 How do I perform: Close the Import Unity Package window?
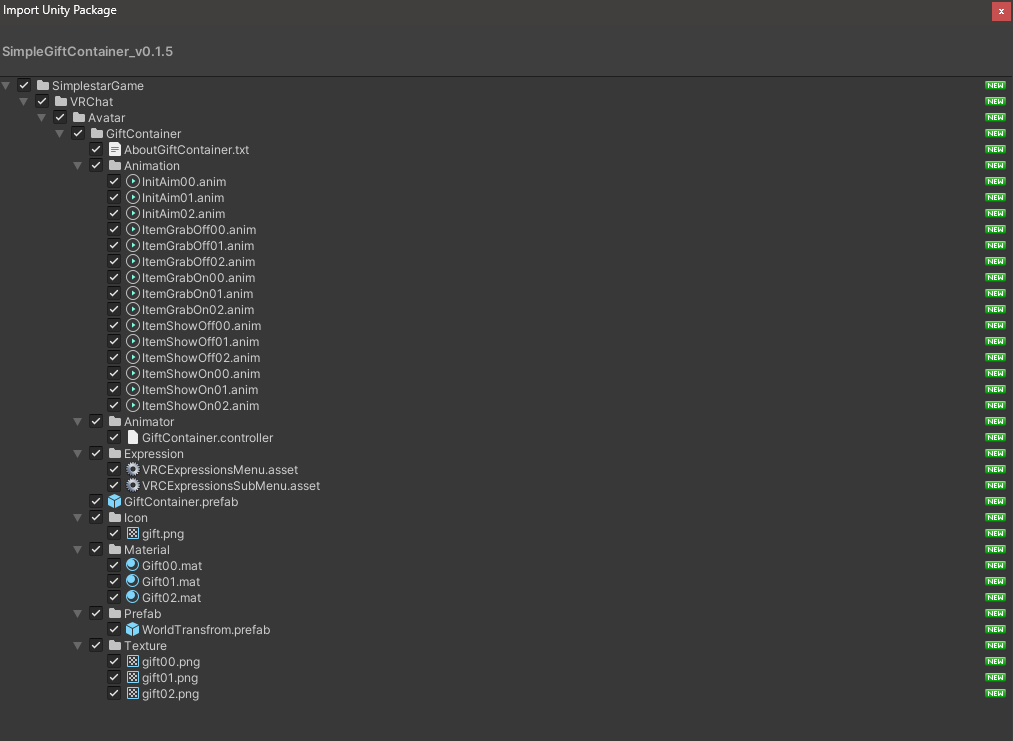(1001, 11)
